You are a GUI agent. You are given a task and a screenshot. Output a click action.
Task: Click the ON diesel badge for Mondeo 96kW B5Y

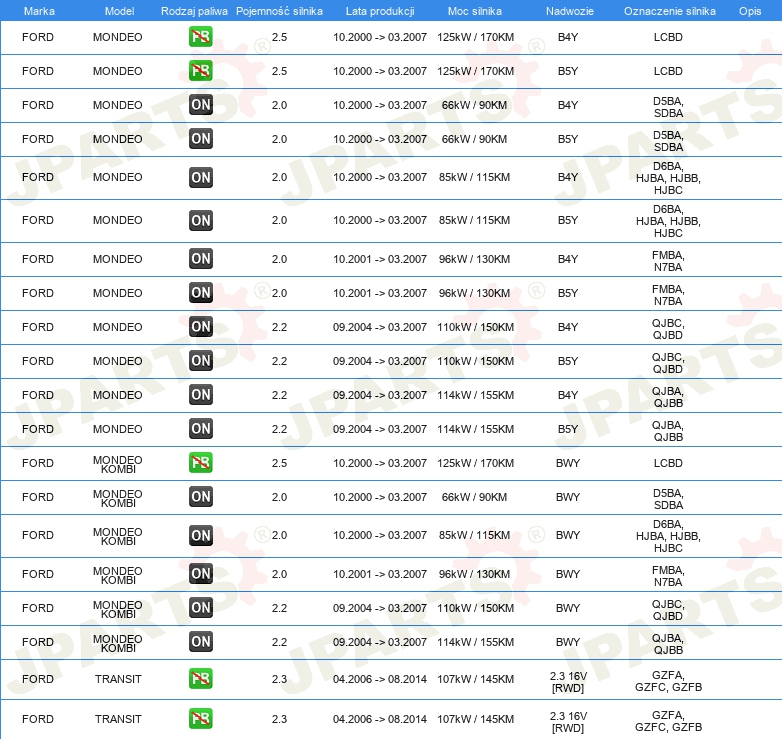coord(201,293)
